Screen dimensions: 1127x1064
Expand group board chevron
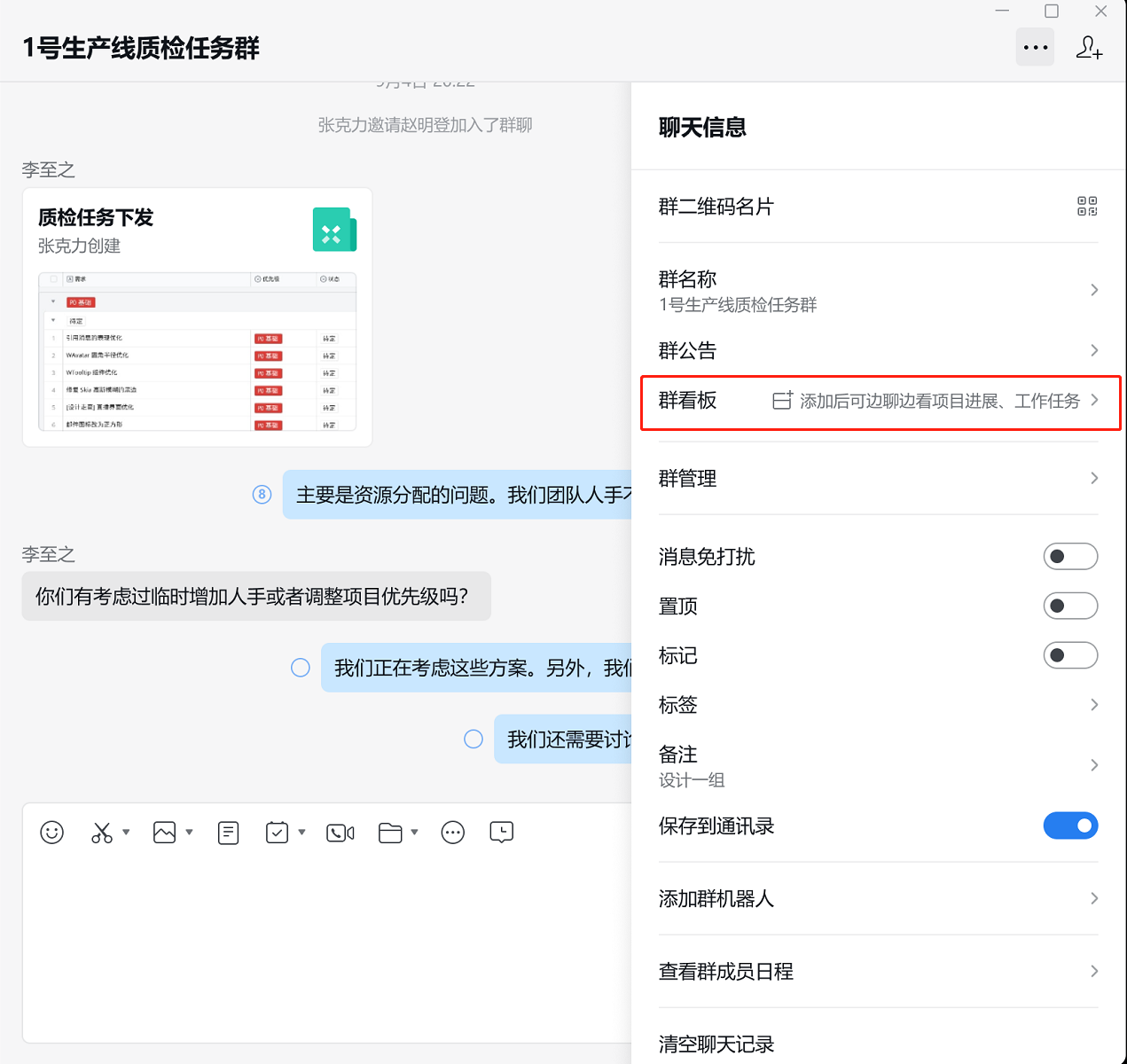coord(1094,400)
